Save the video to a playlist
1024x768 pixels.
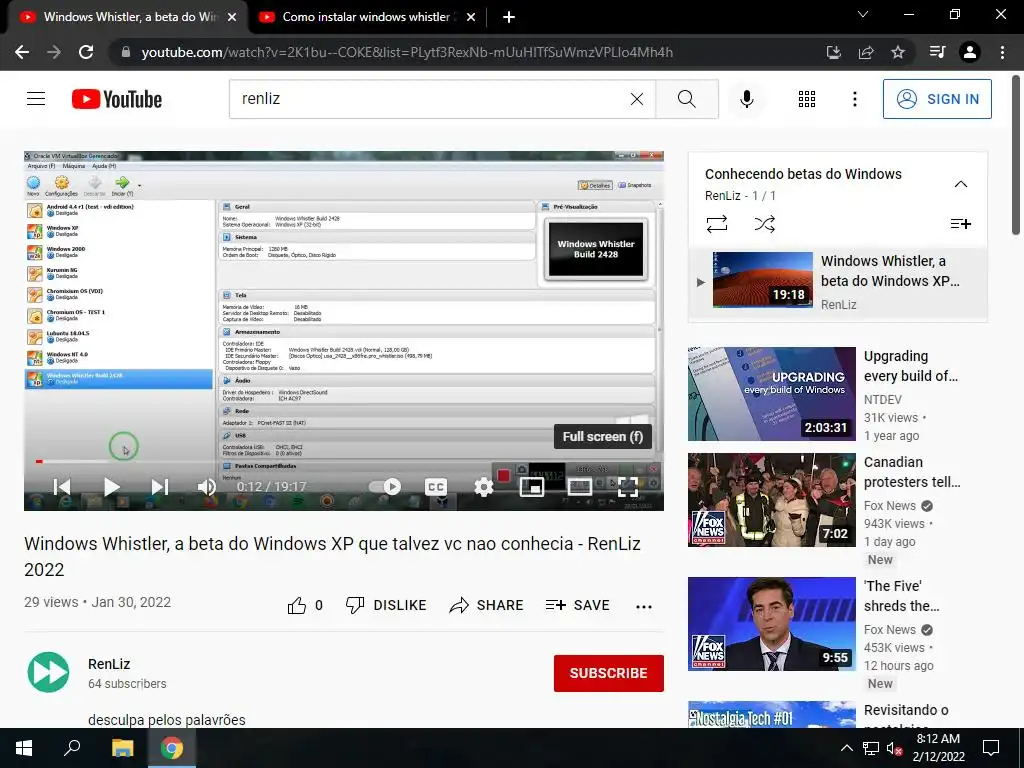[577, 605]
